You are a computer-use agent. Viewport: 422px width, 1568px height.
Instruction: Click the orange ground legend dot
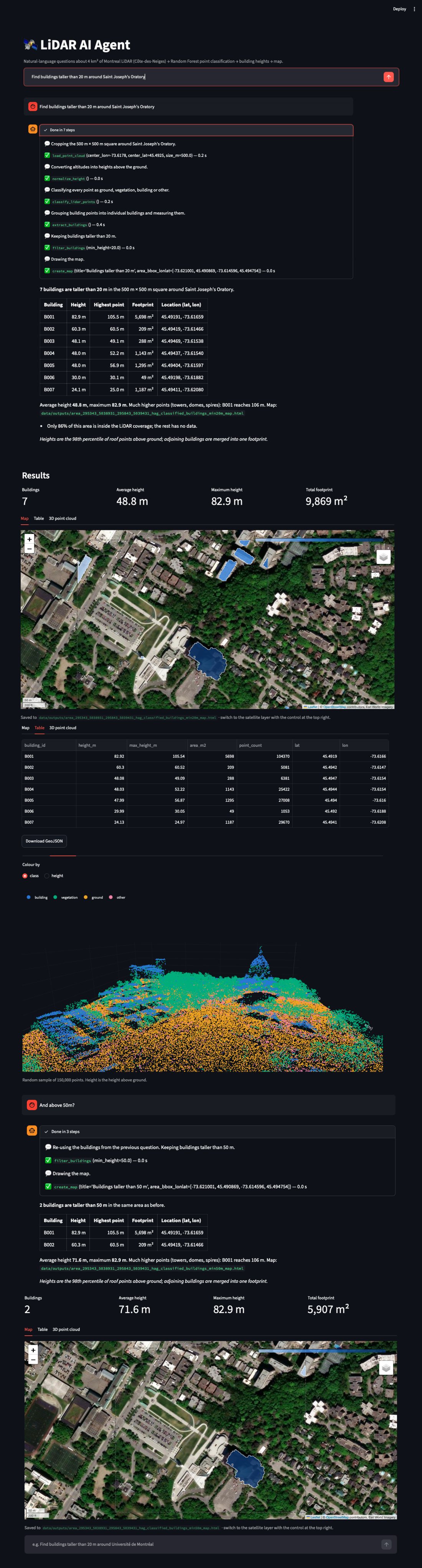pyautogui.click(x=86, y=897)
